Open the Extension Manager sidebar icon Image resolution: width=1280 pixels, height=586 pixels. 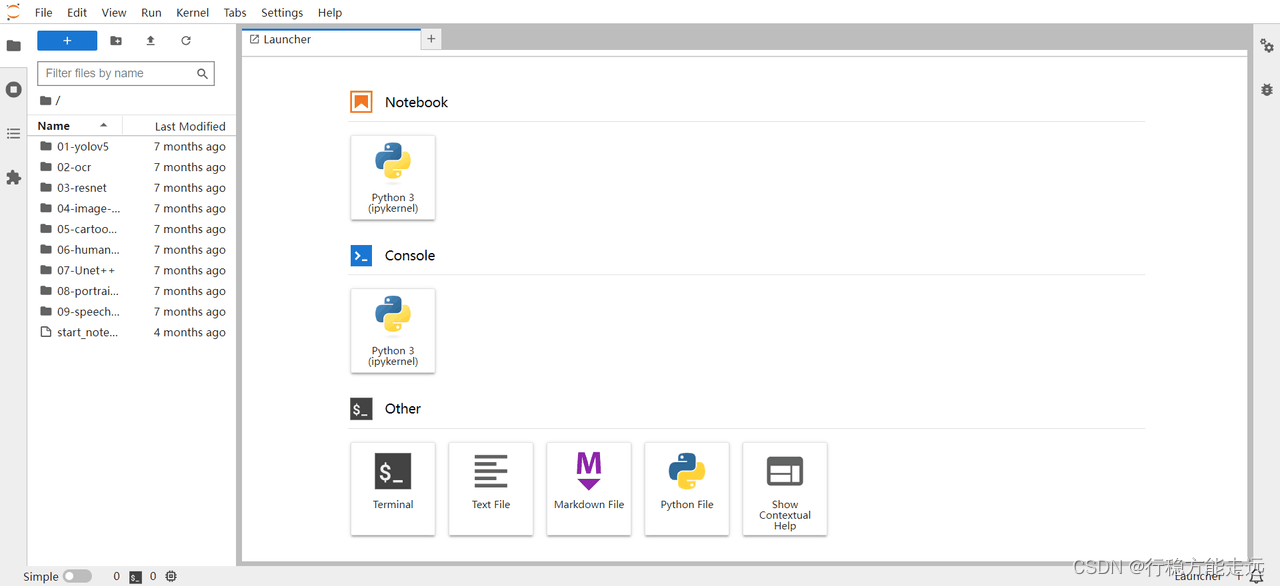[x=14, y=178]
